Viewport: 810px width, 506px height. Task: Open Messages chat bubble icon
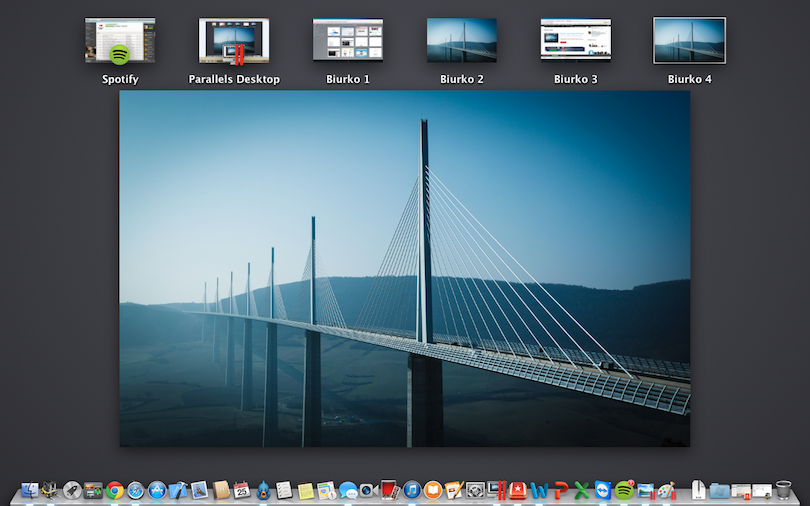point(348,490)
